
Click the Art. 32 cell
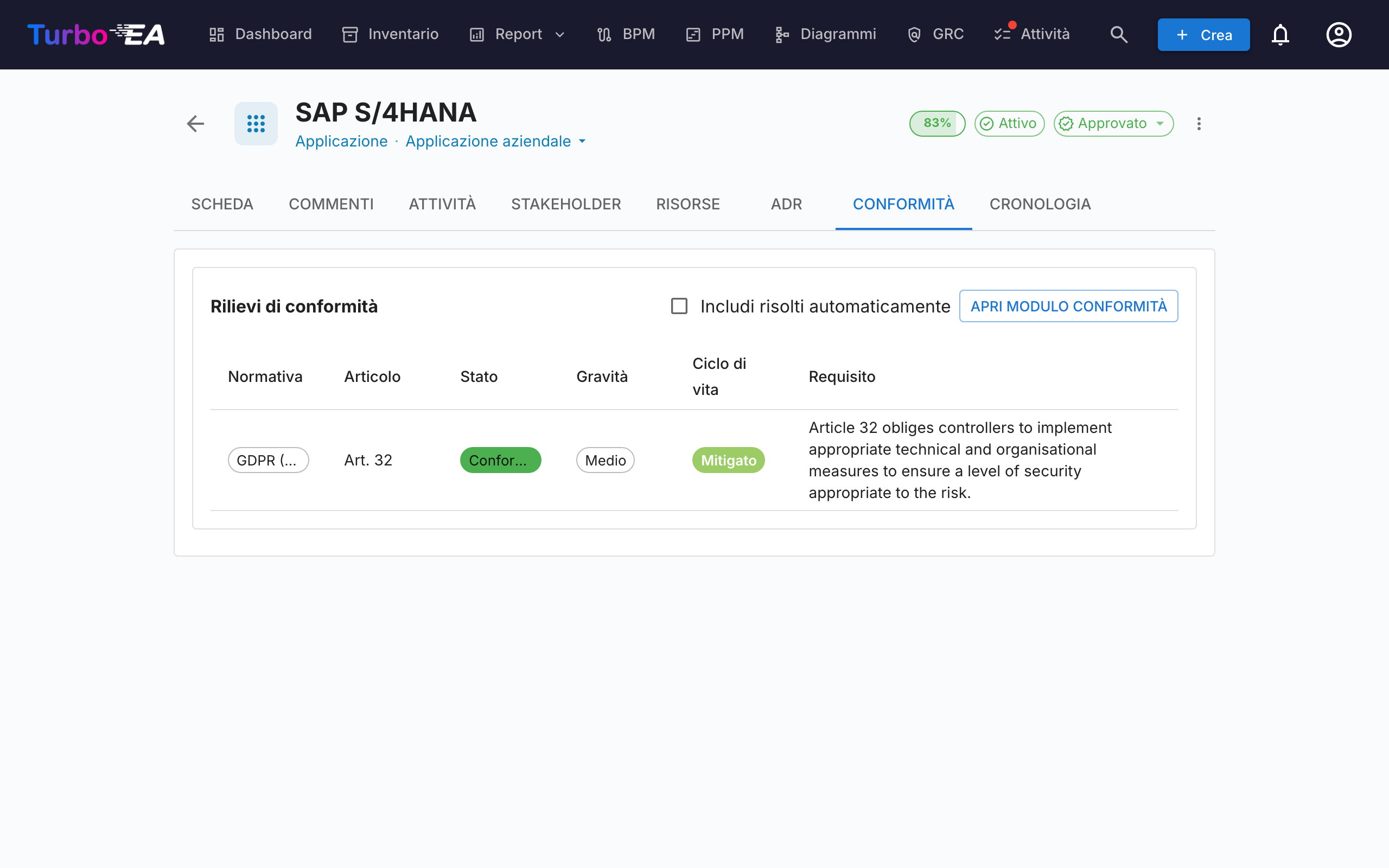368,460
